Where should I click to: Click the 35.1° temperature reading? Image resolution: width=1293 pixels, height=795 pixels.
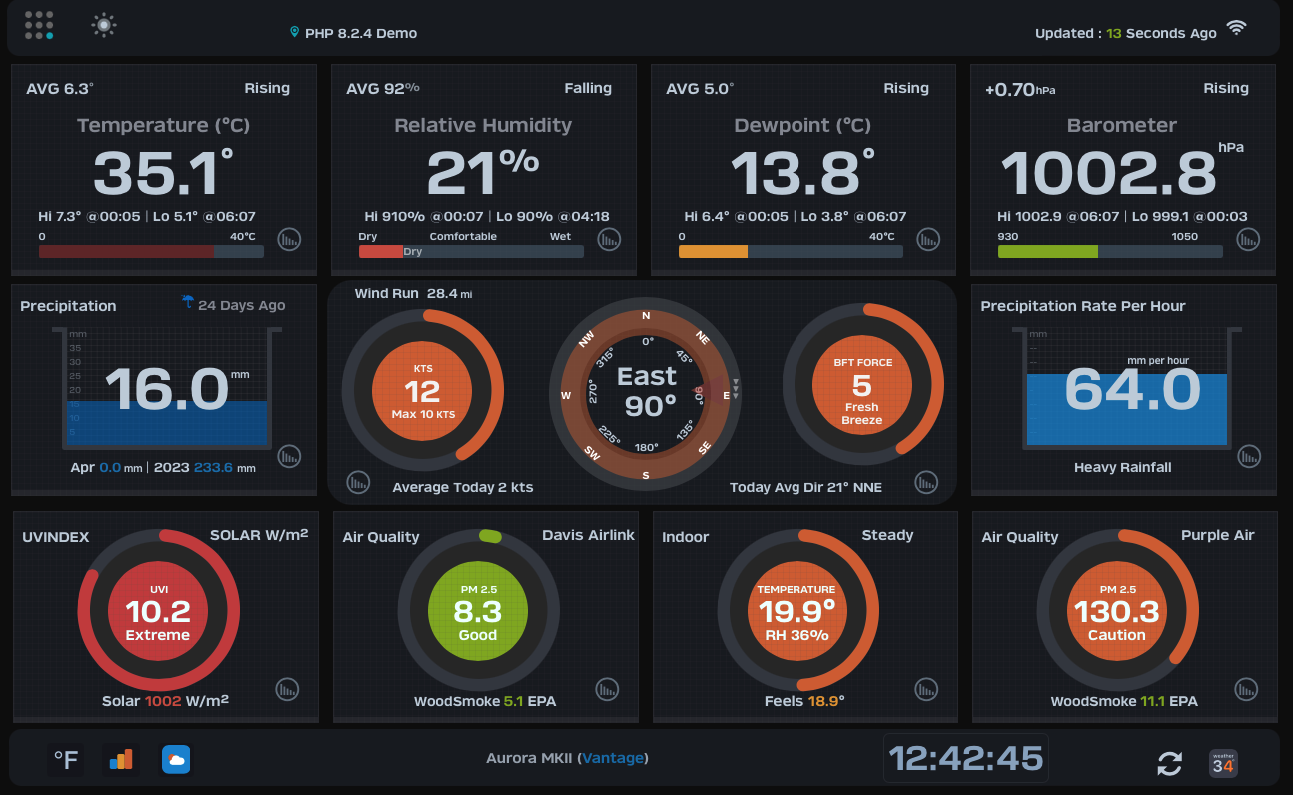[x=164, y=173]
